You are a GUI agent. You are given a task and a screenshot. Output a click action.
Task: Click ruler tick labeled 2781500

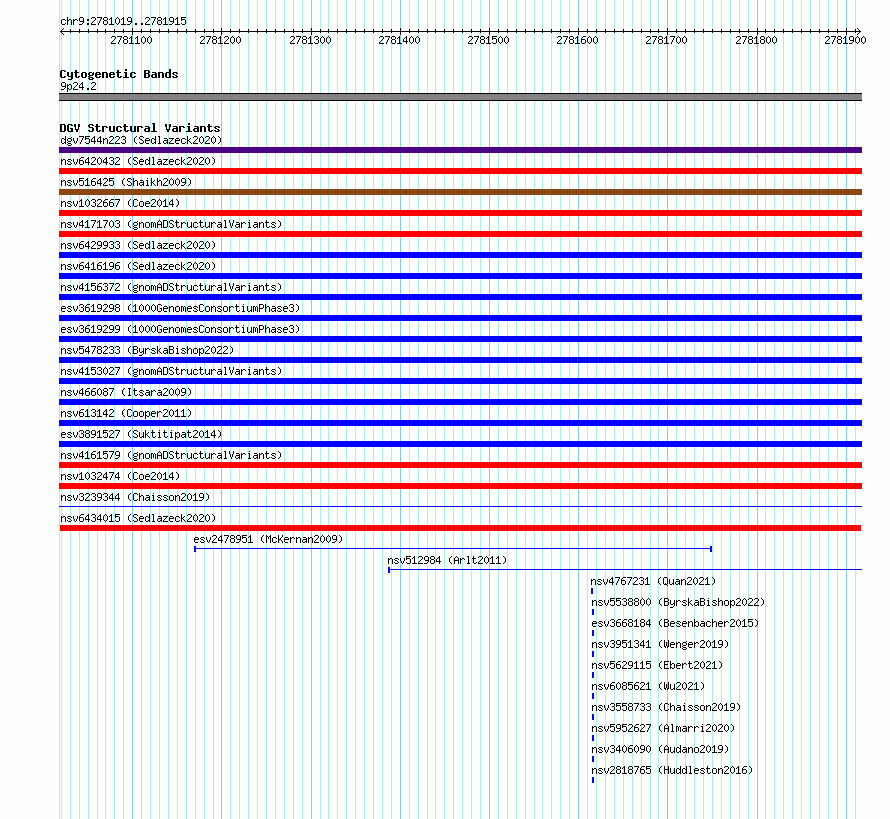[489, 40]
